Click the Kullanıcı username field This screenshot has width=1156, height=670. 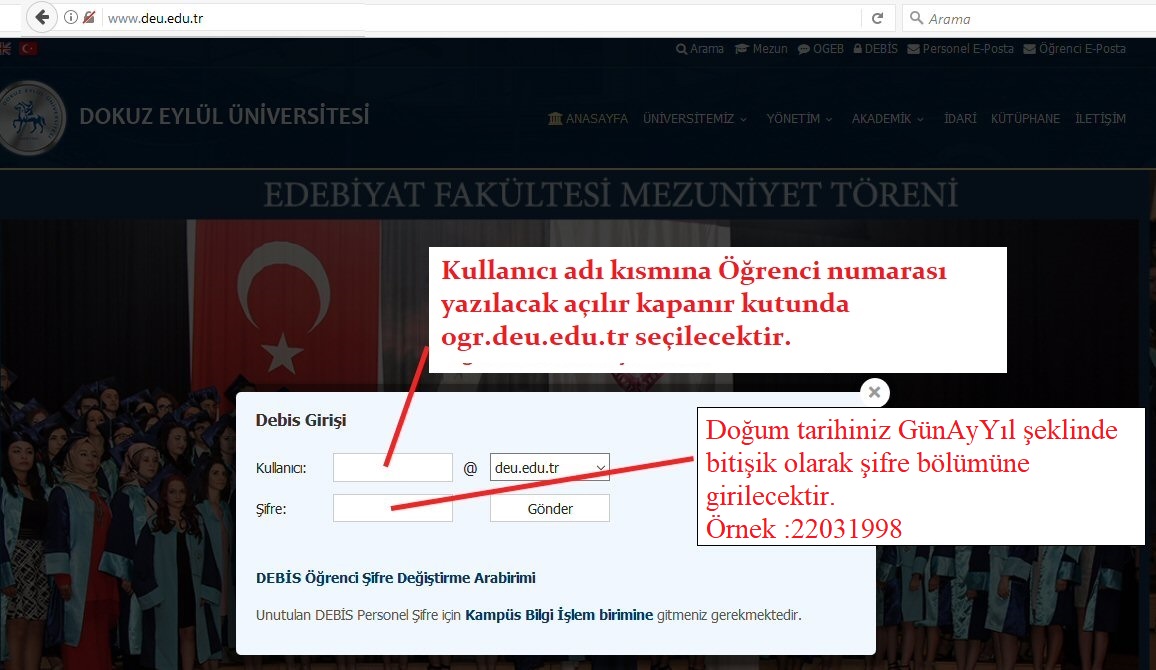[392, 467]
